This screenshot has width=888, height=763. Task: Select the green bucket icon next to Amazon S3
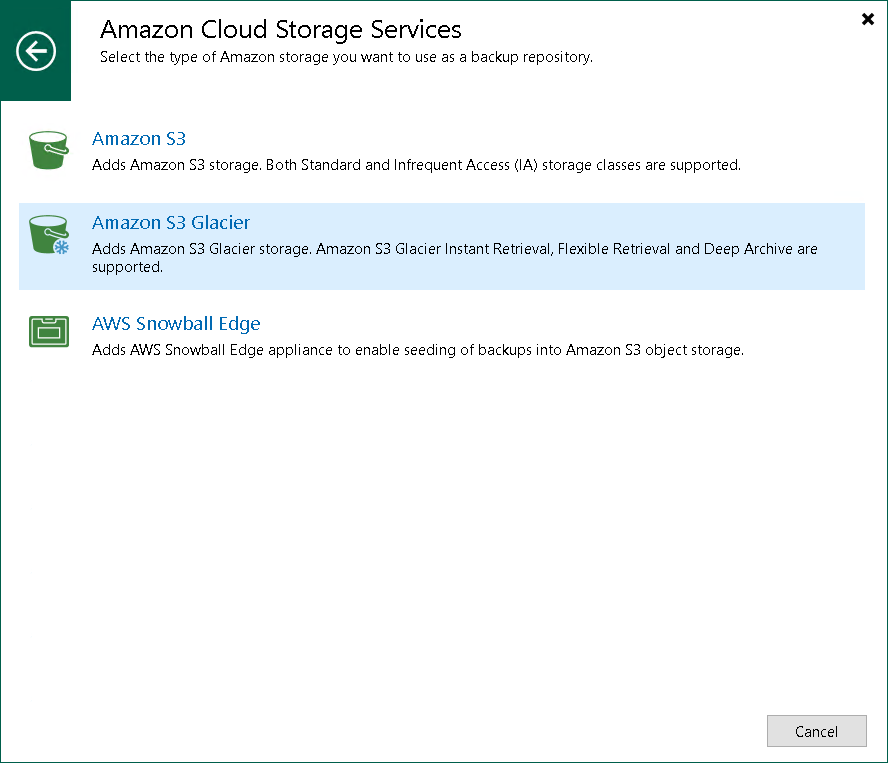[48, 148]
